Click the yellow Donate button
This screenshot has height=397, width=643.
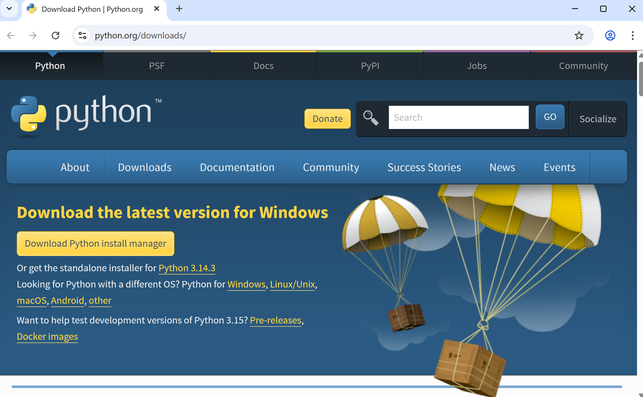coord(327,119)
